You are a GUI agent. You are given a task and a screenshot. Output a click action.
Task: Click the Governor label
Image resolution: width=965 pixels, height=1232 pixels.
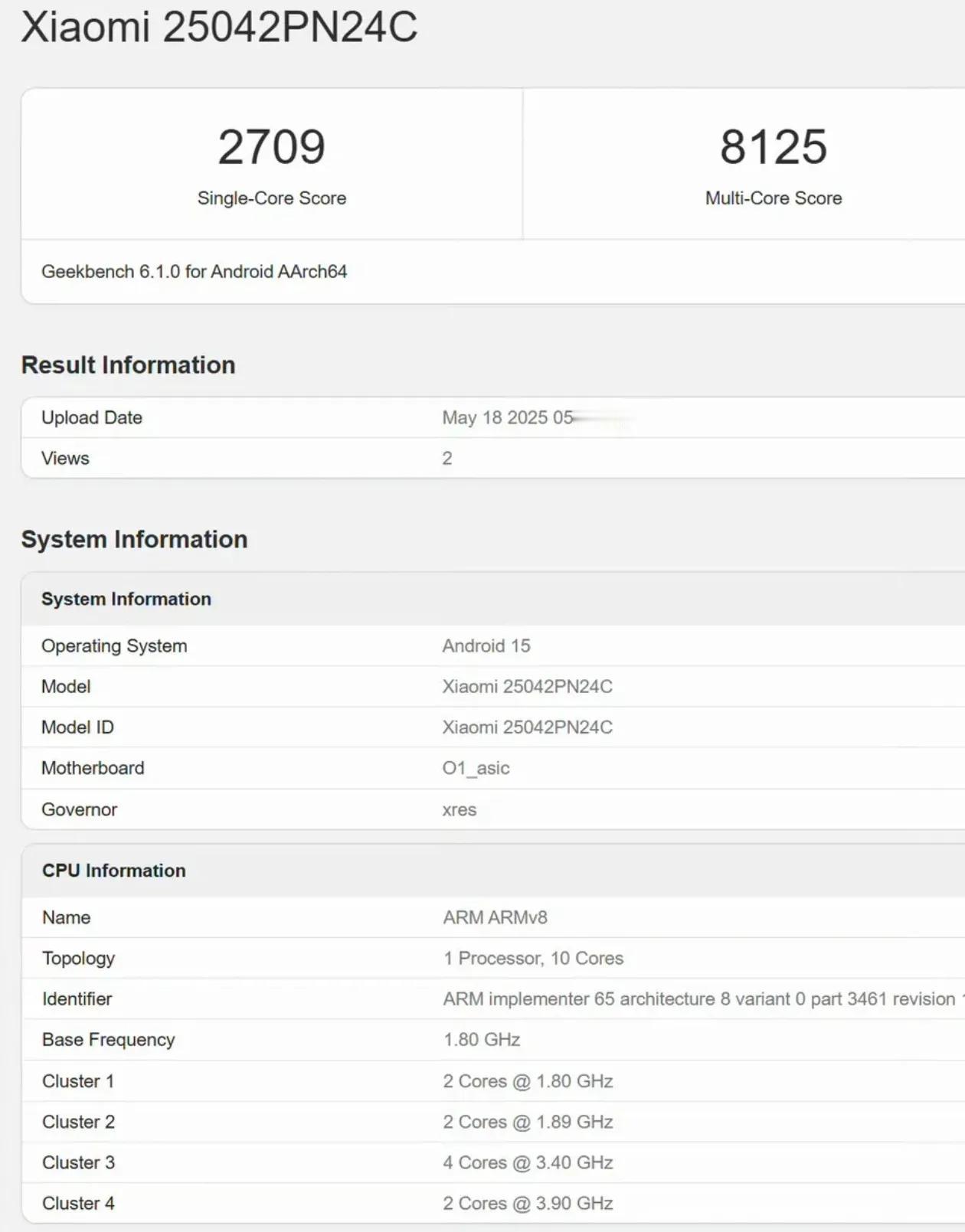(x=79, y=809)
